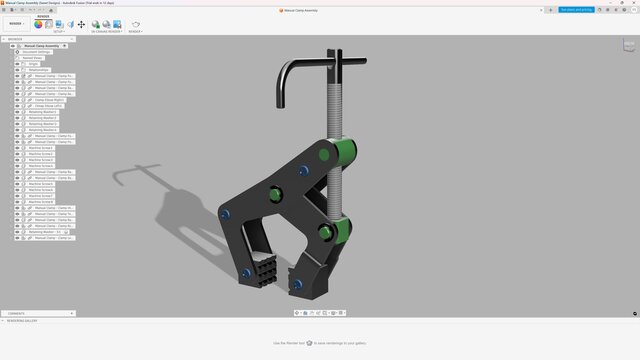Open the notifications icon in title bar
This screenshot has width=640, height=360.
616,10
